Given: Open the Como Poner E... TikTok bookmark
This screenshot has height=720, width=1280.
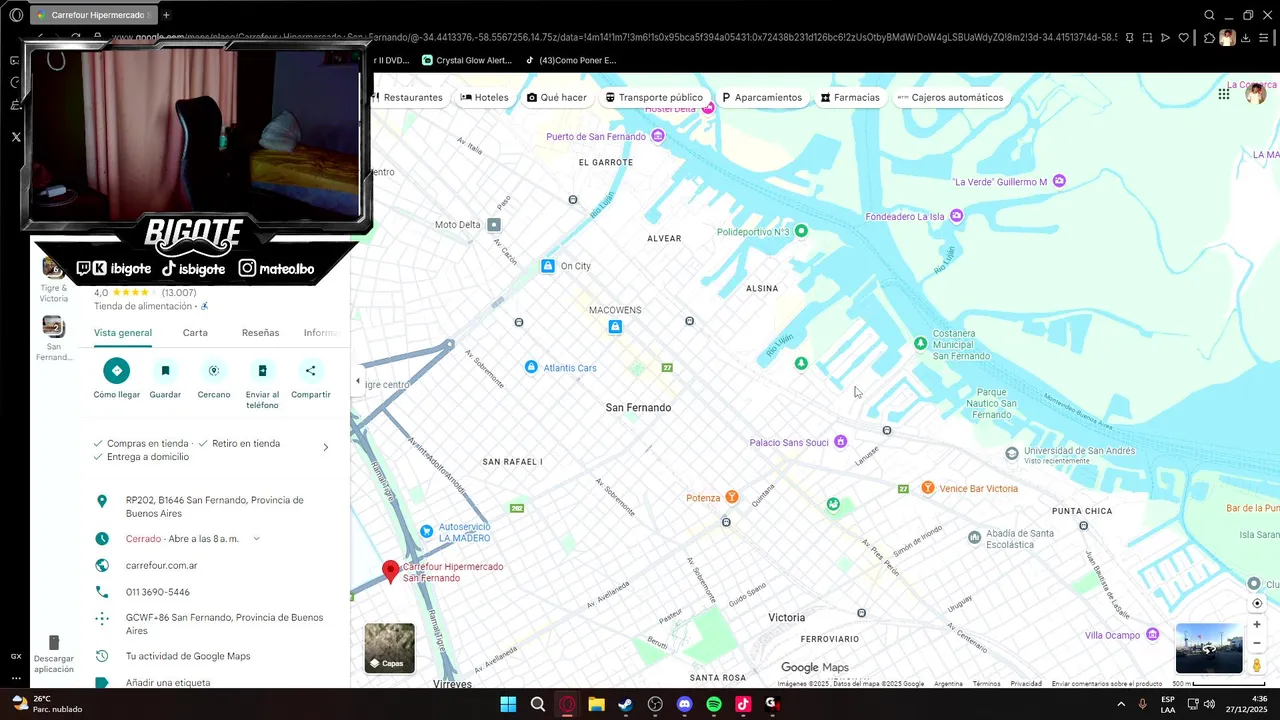Looking at the screenshot, I should pos(571,60).
